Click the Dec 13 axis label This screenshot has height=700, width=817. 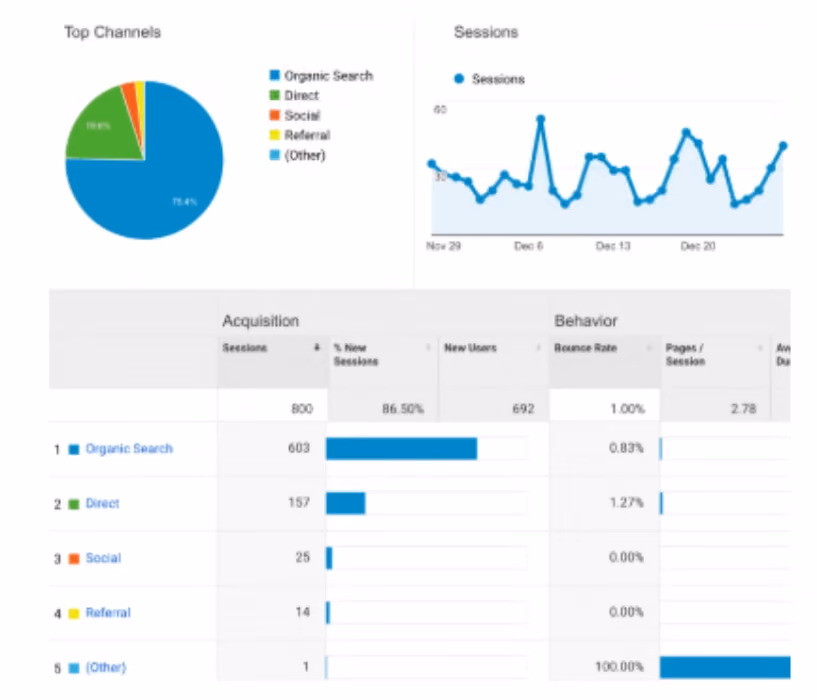pyautogui.click(x=613, y=246)
